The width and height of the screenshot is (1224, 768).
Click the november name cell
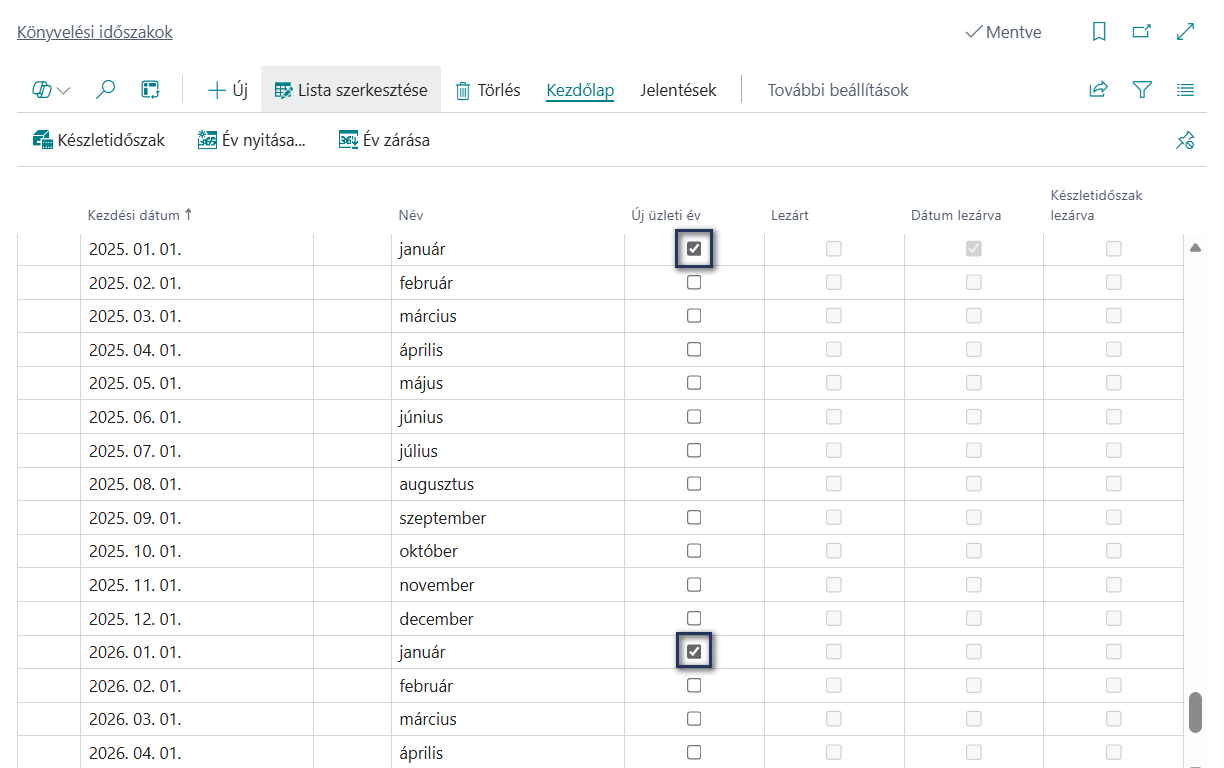pyautogui.click(x=508, y=585)
